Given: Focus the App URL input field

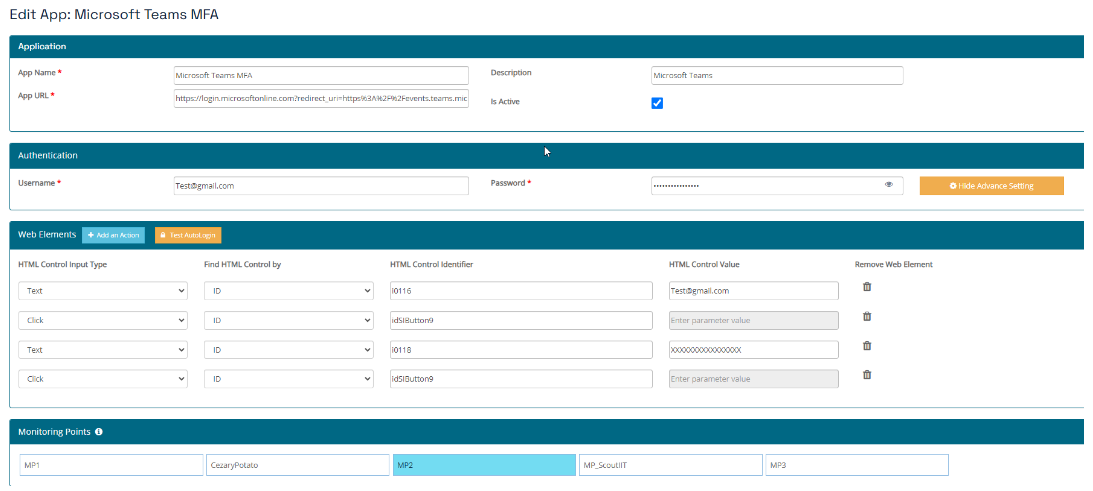Looking at the screenshot, I should (x=321, y=99).
